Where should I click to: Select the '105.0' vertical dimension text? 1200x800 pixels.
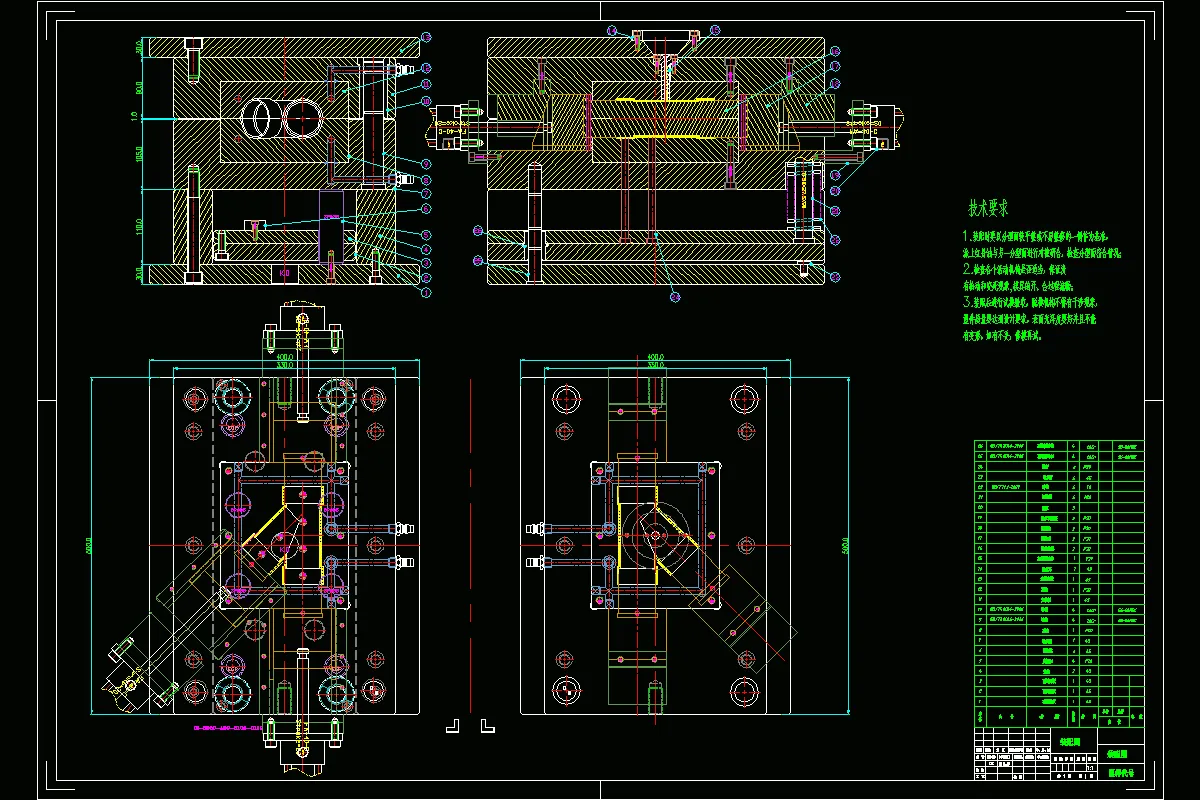pyautogui.click(x=139, y=154)
